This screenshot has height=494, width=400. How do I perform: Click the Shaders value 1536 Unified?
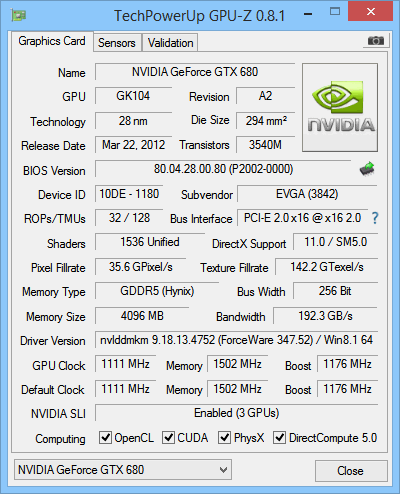tap(150, 242)
